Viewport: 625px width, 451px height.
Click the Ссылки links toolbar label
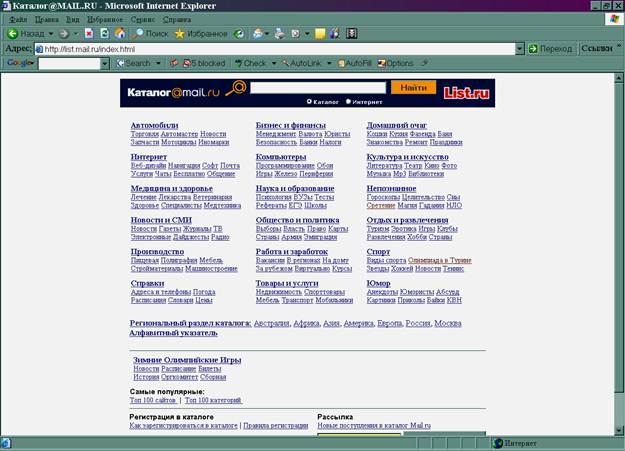pyautogui.click(x=597, y=48)
